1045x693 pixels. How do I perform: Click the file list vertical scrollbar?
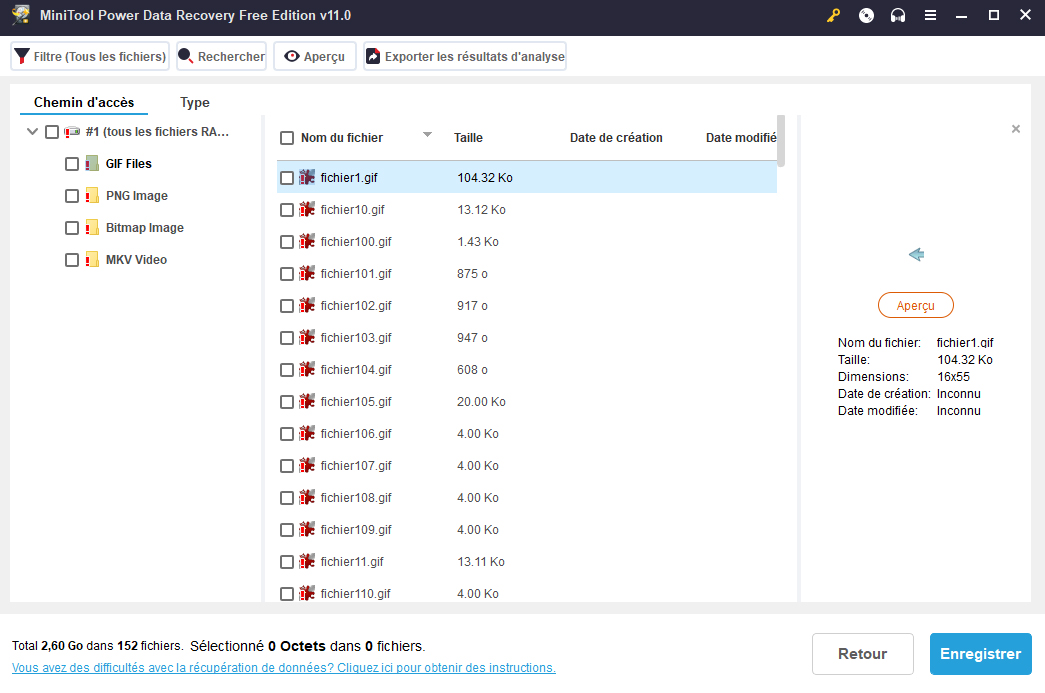[781, 141]
